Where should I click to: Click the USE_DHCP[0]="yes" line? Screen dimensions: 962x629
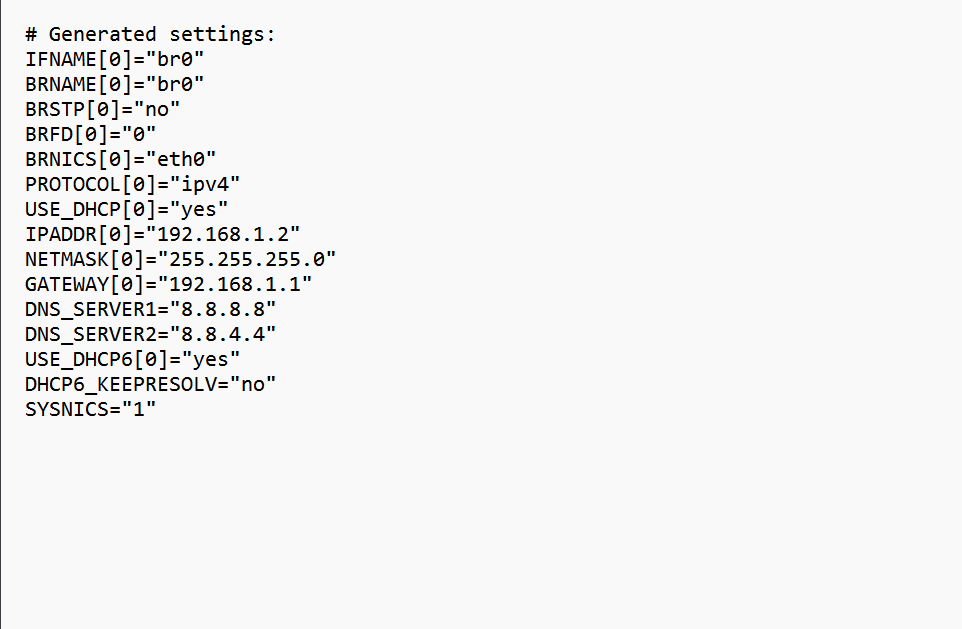click(x=126, y=210)
